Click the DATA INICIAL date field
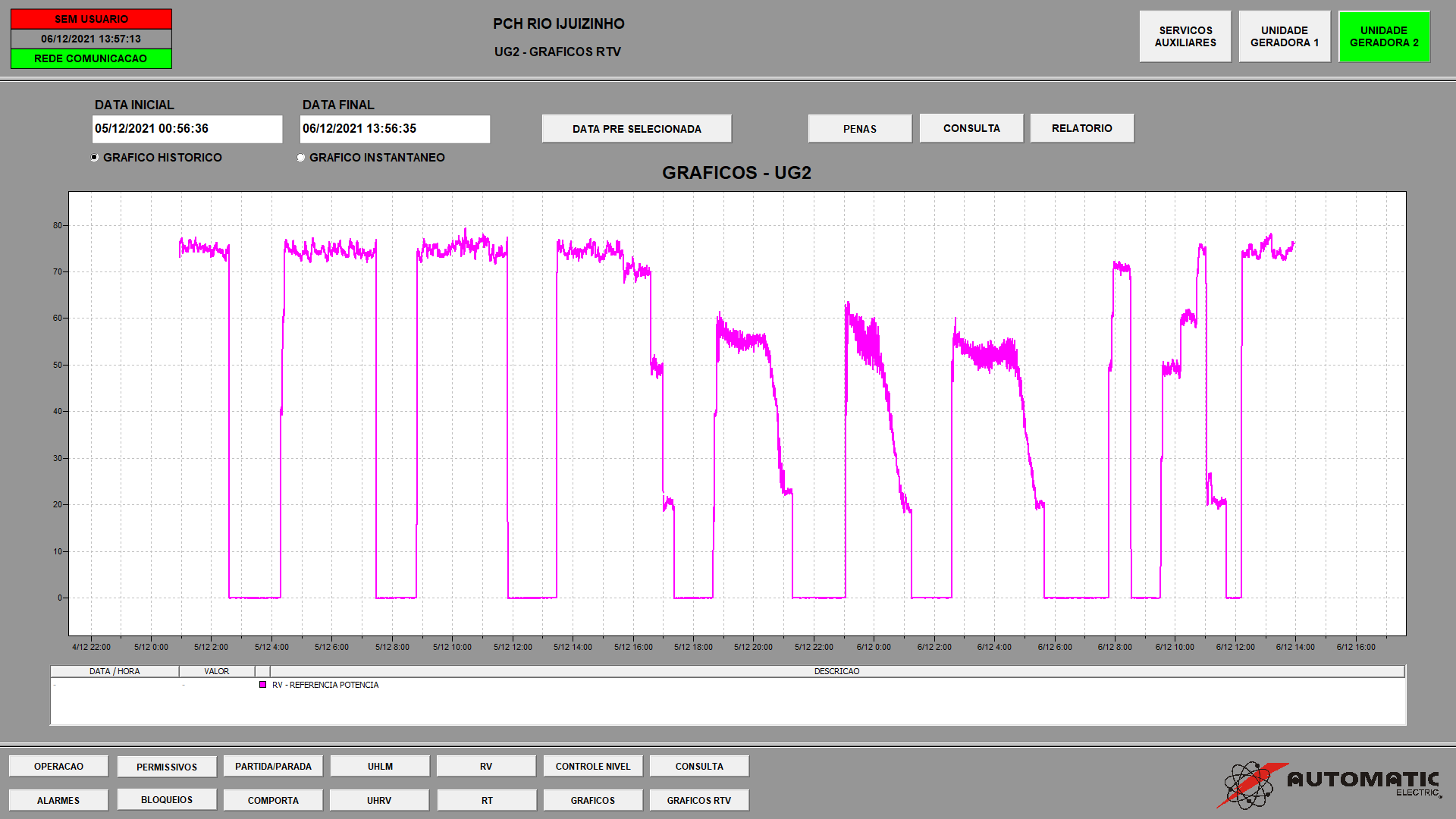 (187, 129)
